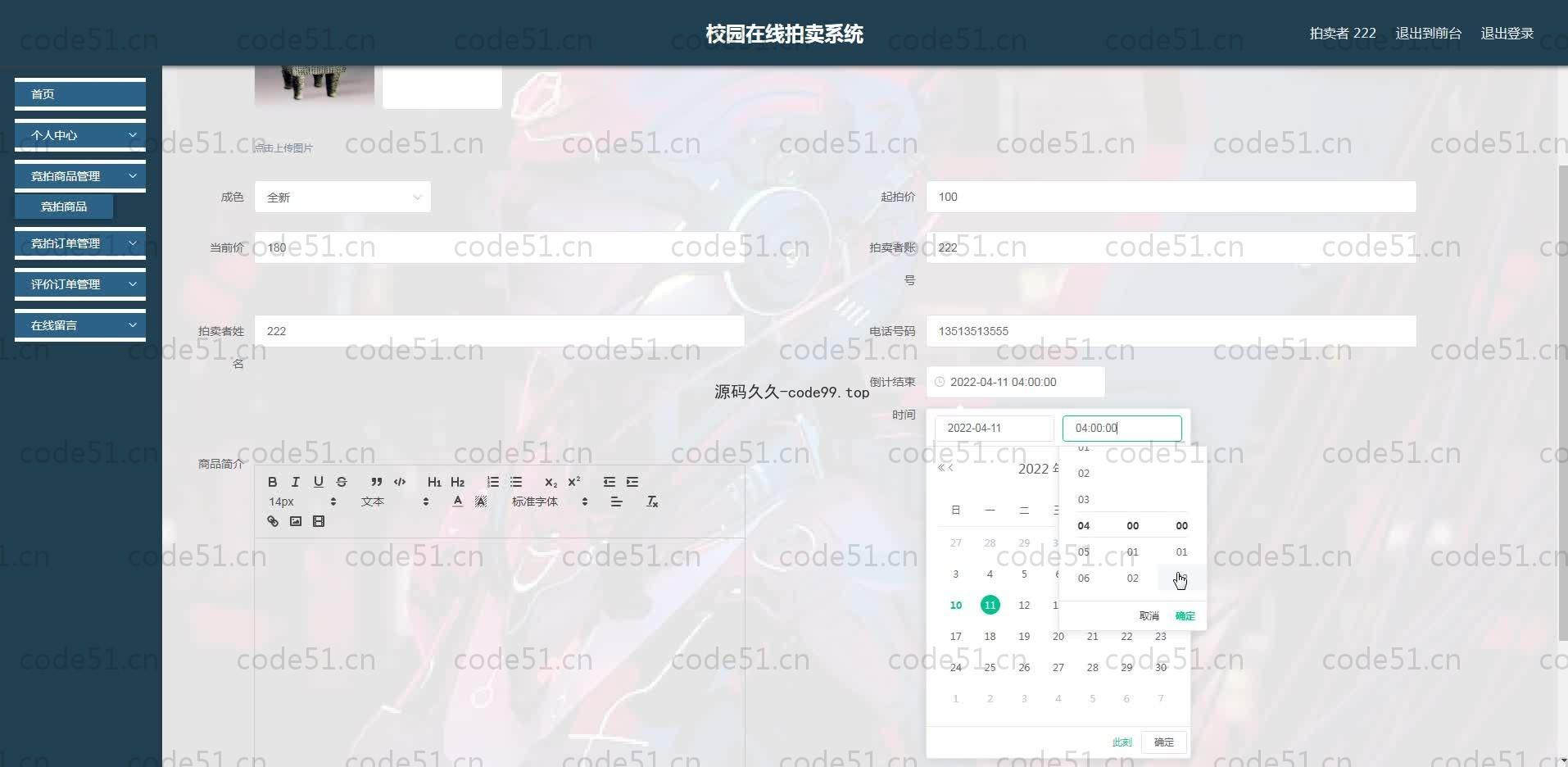Decrease the indent in the editor
Viewport: 1568px width, 767px height.
[610, 482]
